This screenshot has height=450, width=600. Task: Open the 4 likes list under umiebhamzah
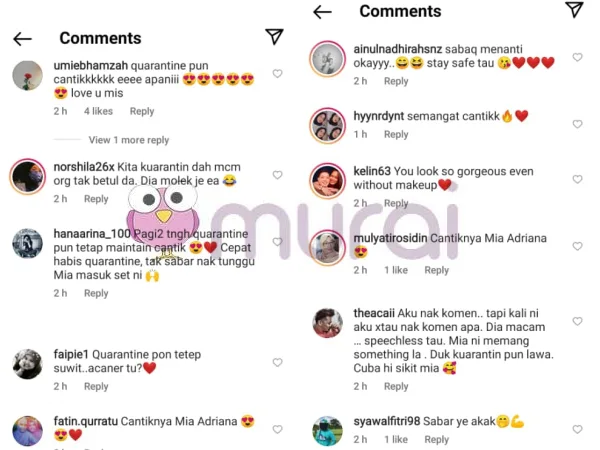(x=98, y=111)
